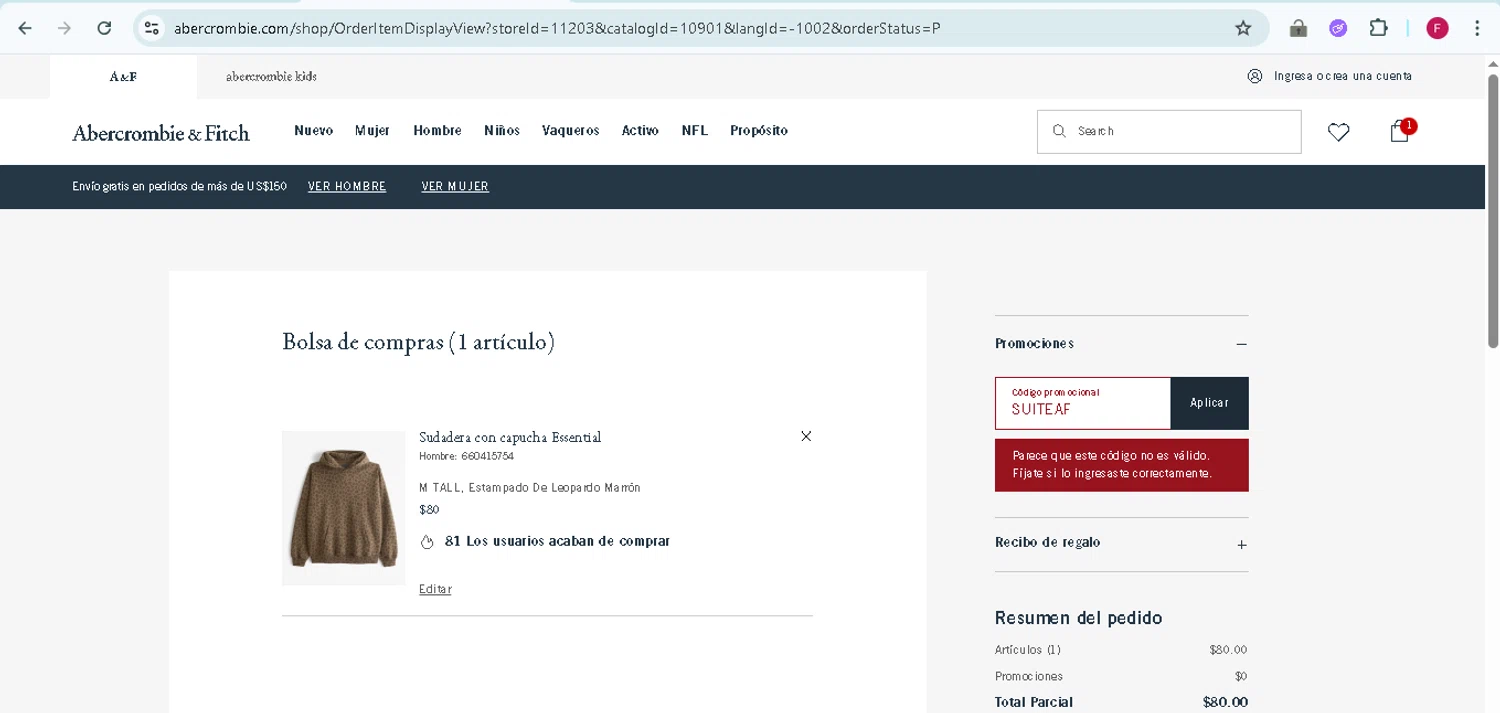Click the VER MUJER link
Screen dimensions: 1500x713
point(455,187)
